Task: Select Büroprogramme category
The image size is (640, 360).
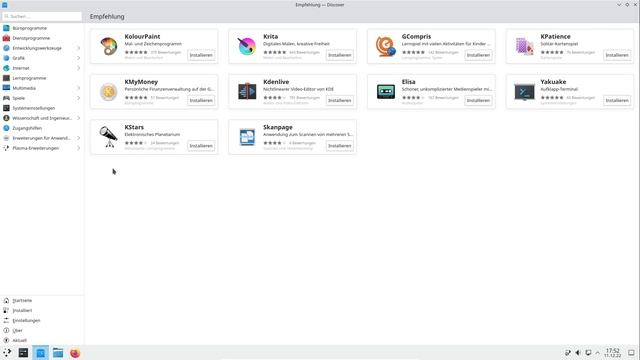Action: pyautogui.click(x=42, y=28)
